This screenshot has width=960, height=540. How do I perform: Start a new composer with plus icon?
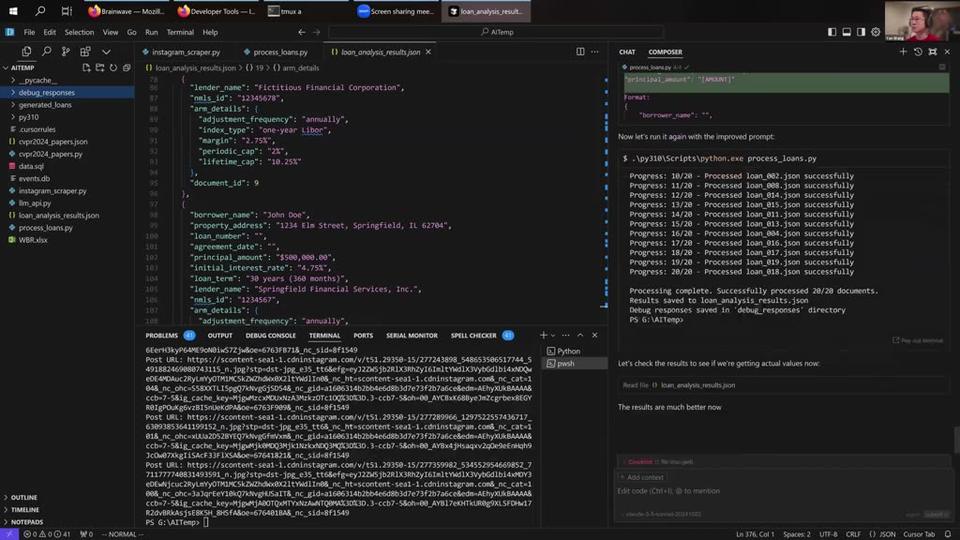coord(903,52)
